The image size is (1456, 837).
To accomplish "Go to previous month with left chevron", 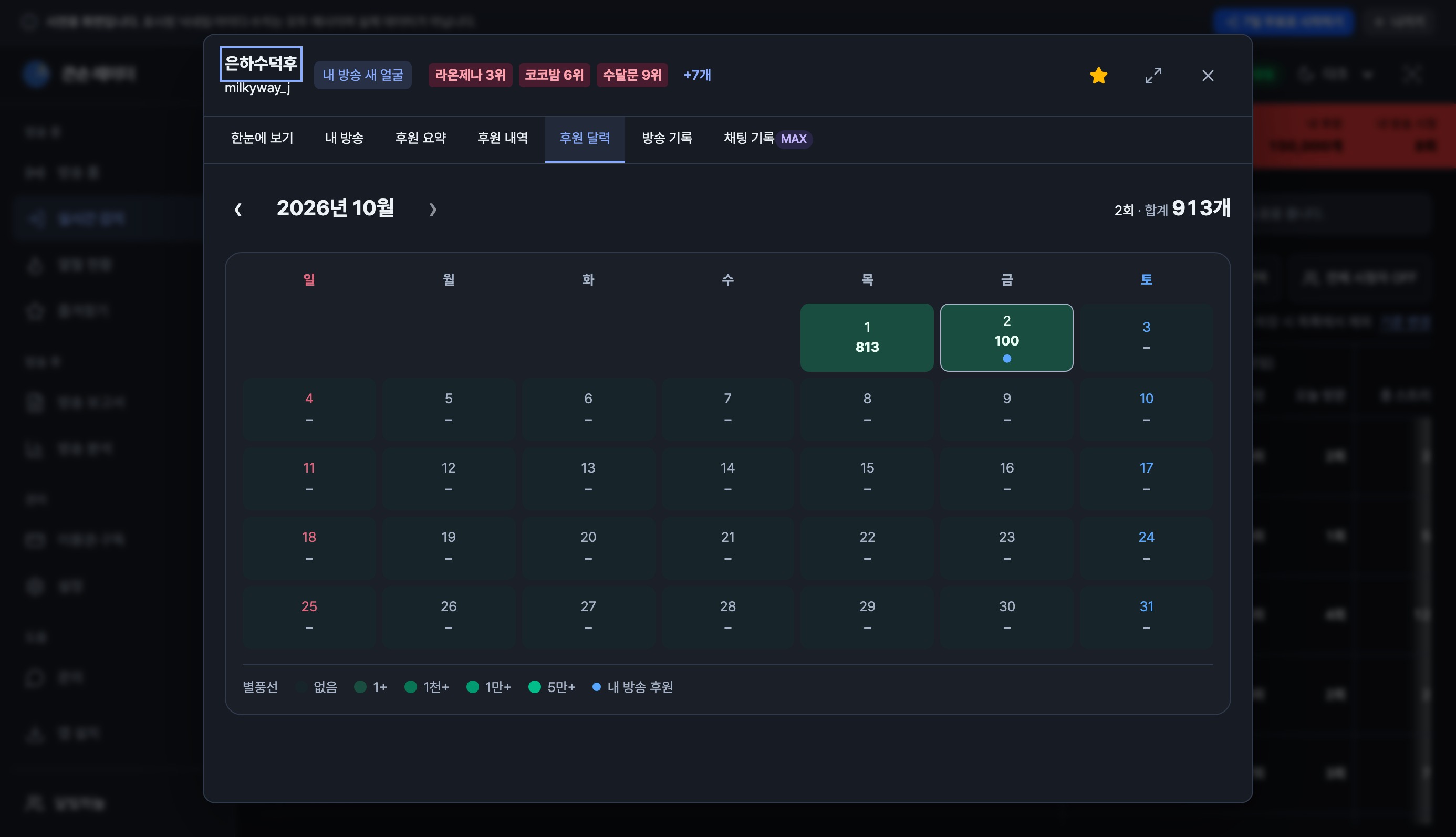I will [238, 209].
